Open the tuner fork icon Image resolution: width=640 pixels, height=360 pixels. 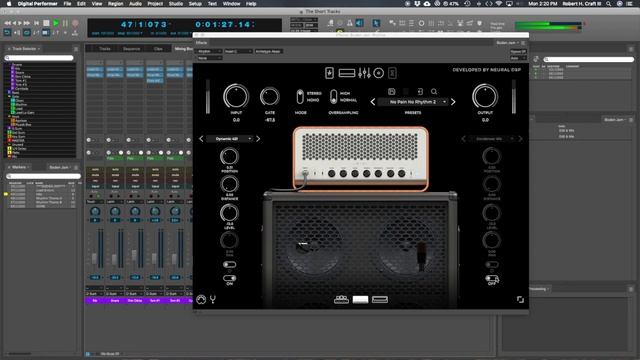click(x=213, y=299)
